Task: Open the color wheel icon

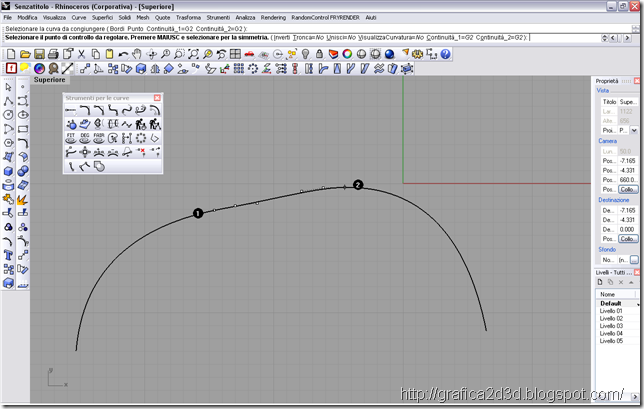Action: pyautogui.click(x=347, y=54)
